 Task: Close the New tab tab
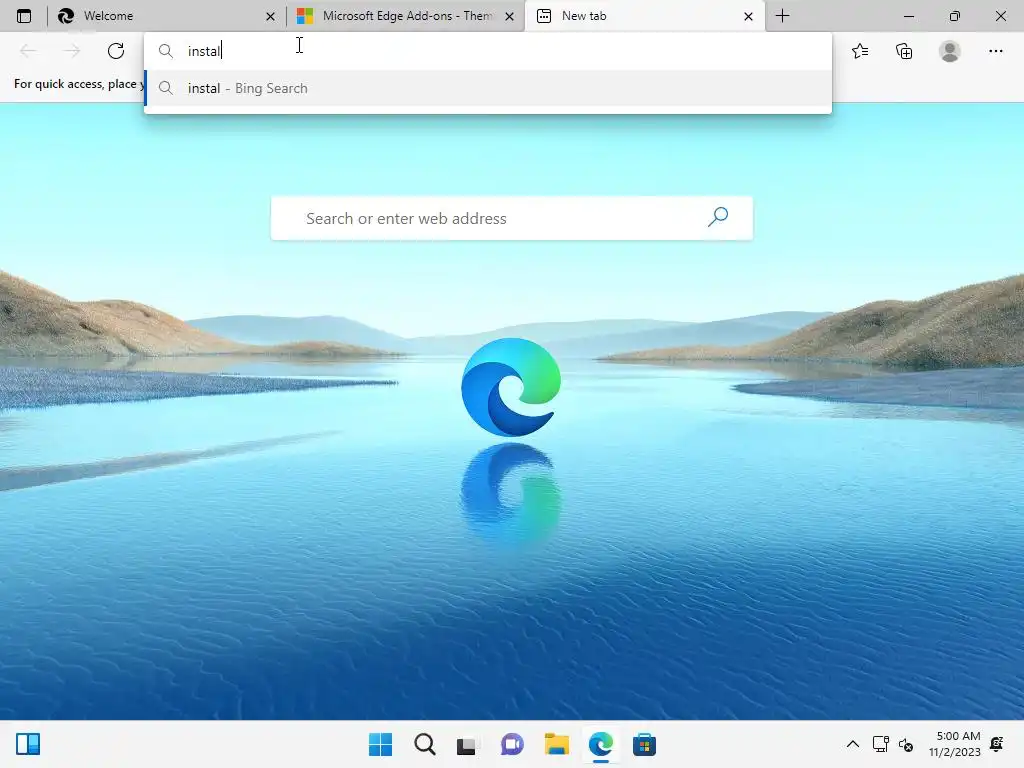point(748,16)
